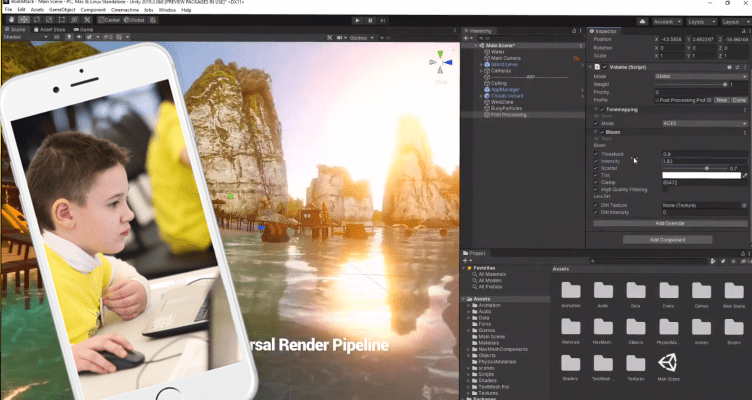Screen dimensions: 752x400
Task: Toggle the Clamp override checkbox
Action: [596, 182]
